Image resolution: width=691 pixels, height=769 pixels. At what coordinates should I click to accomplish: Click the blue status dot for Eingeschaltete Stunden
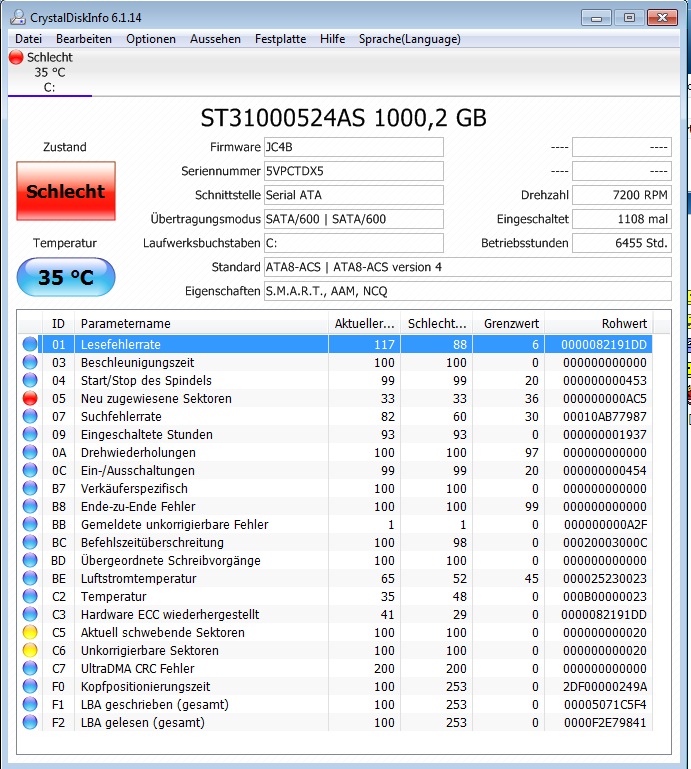pos(30,434)
